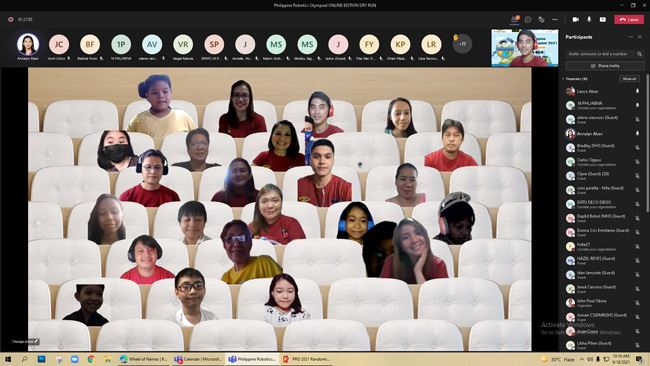The image size is (650, 366).
Task: Open the meeting chat icon
Action: tap(528, 19)
